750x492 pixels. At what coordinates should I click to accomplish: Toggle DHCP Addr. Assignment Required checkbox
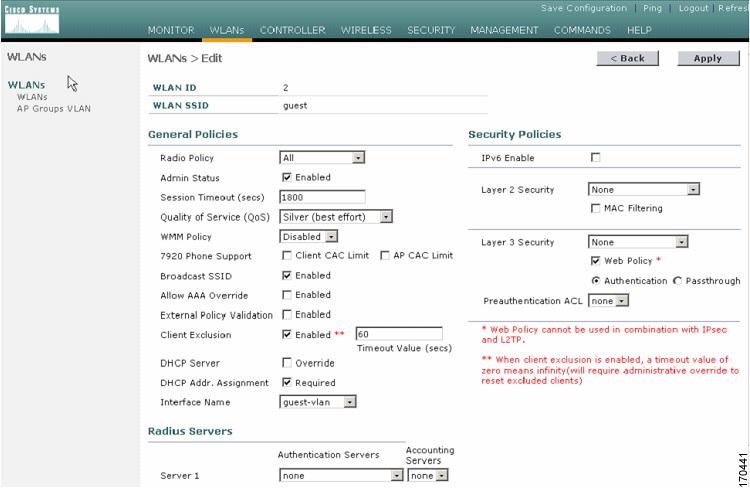(287, 383)
